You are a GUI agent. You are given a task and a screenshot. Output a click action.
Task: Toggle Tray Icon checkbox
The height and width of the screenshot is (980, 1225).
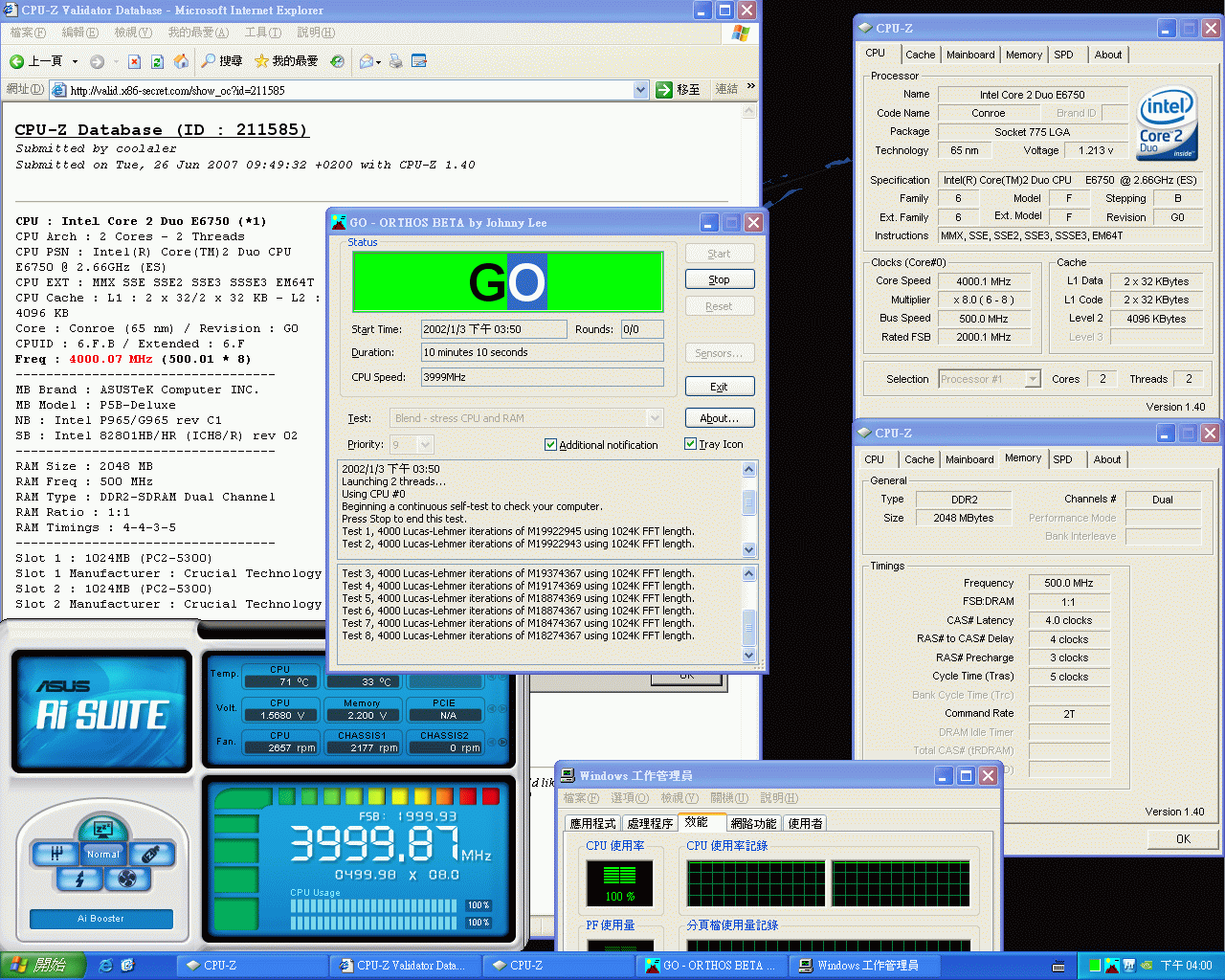coord(690,443)
